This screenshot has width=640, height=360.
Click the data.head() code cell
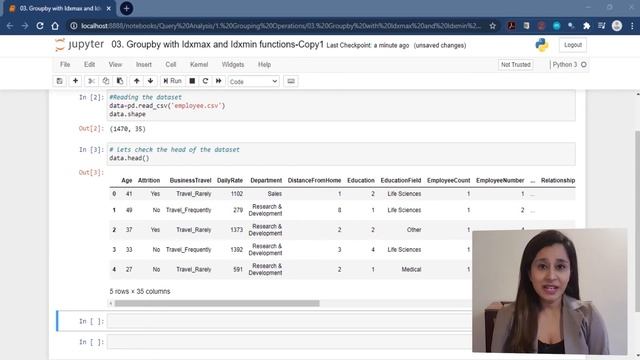(x=341, y=154)
